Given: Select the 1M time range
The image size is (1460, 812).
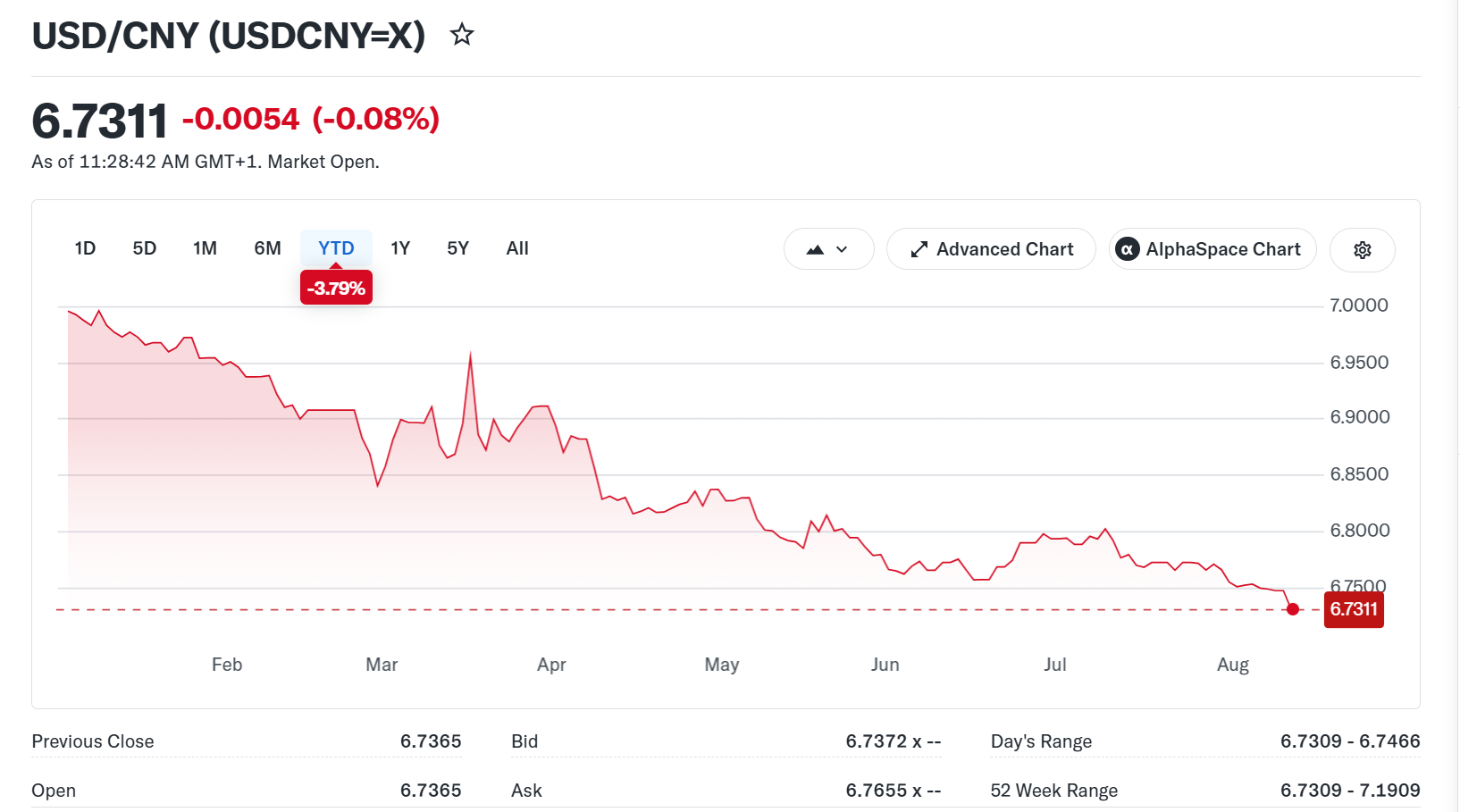Looking at the screenshot, I should [x=205, y=248].
